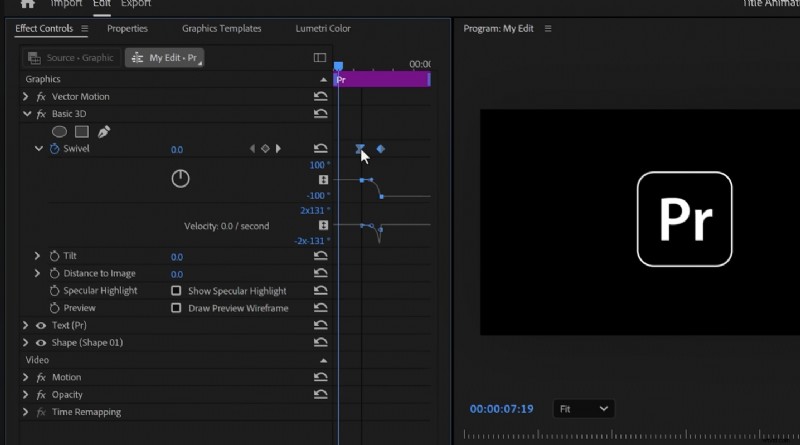This screenshot has height=445, width=800.
Task: Collapse the Basic 3D effect
Action: coord(27,114)
